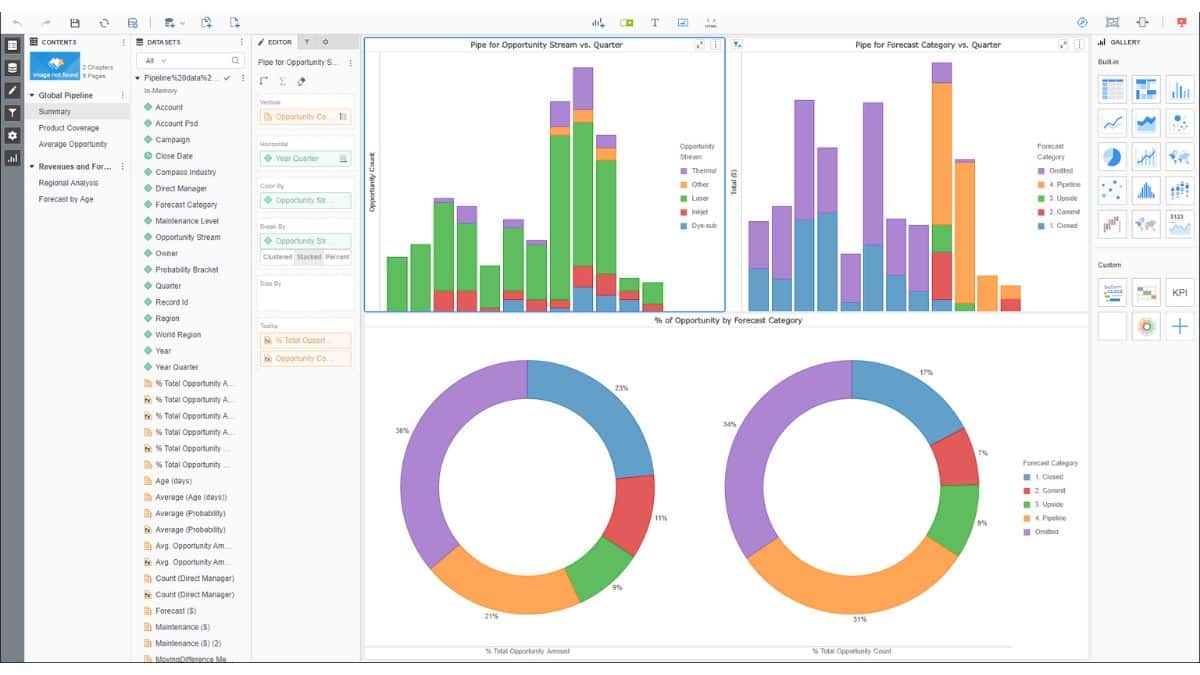Screen dimensions: 1200x675
Task: Click the search icon in Datasets panel
Action: pos(236,61)
